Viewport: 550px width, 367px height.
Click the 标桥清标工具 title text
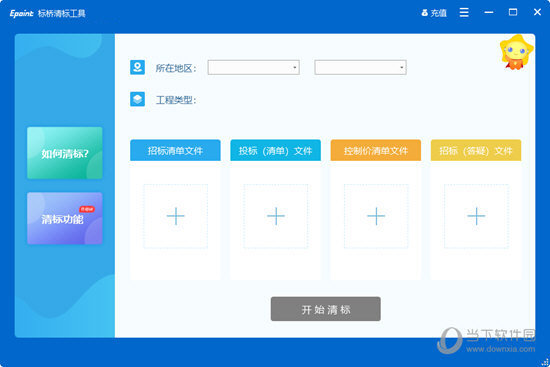coord(62,14)
